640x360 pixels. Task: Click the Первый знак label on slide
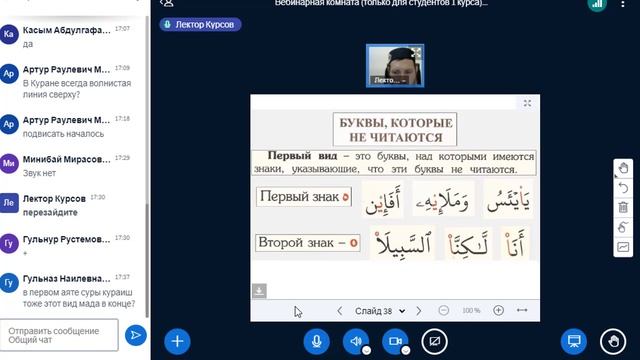(x=304, y=197)
